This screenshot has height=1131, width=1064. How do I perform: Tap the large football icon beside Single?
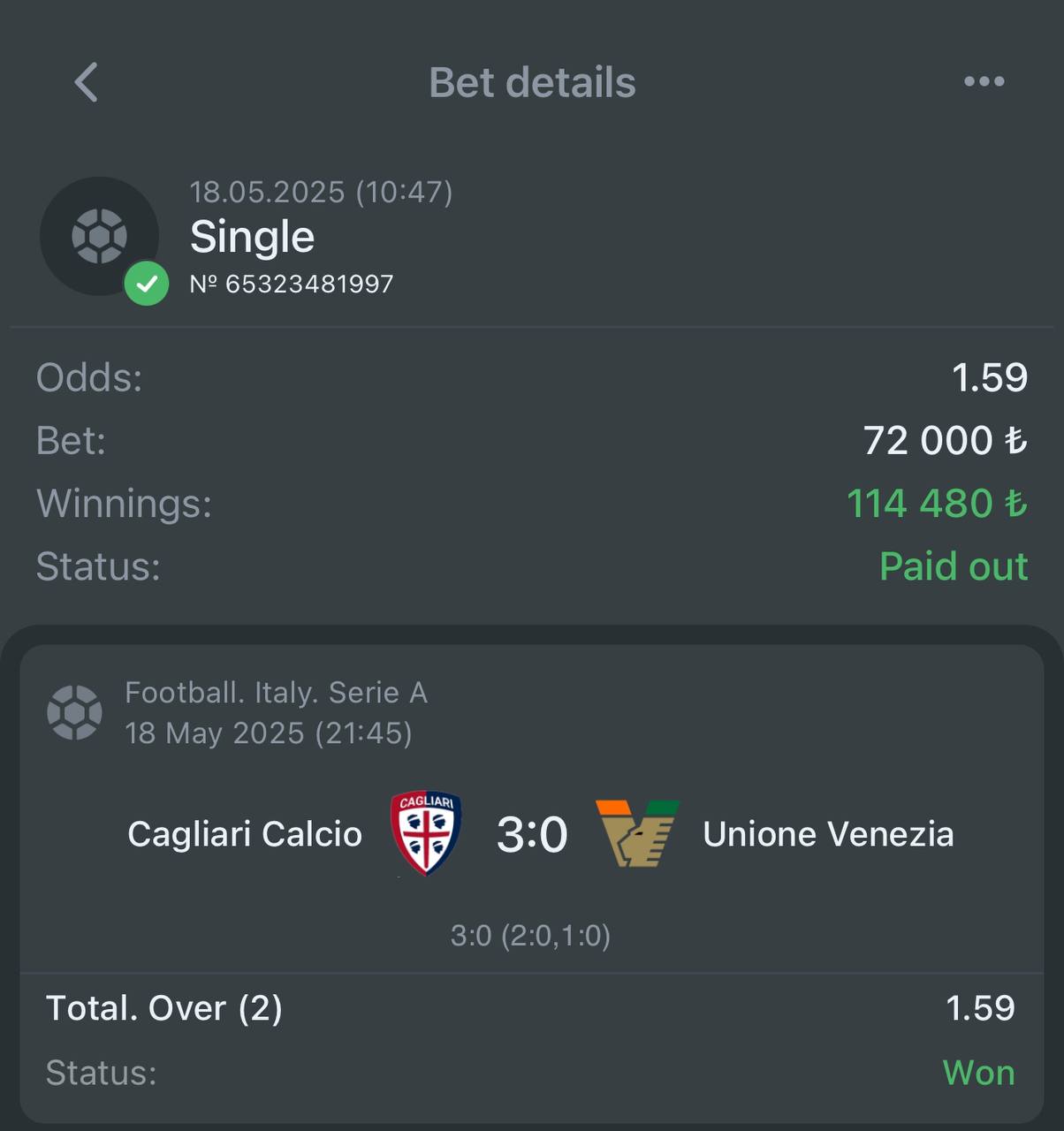click(99, 236)
